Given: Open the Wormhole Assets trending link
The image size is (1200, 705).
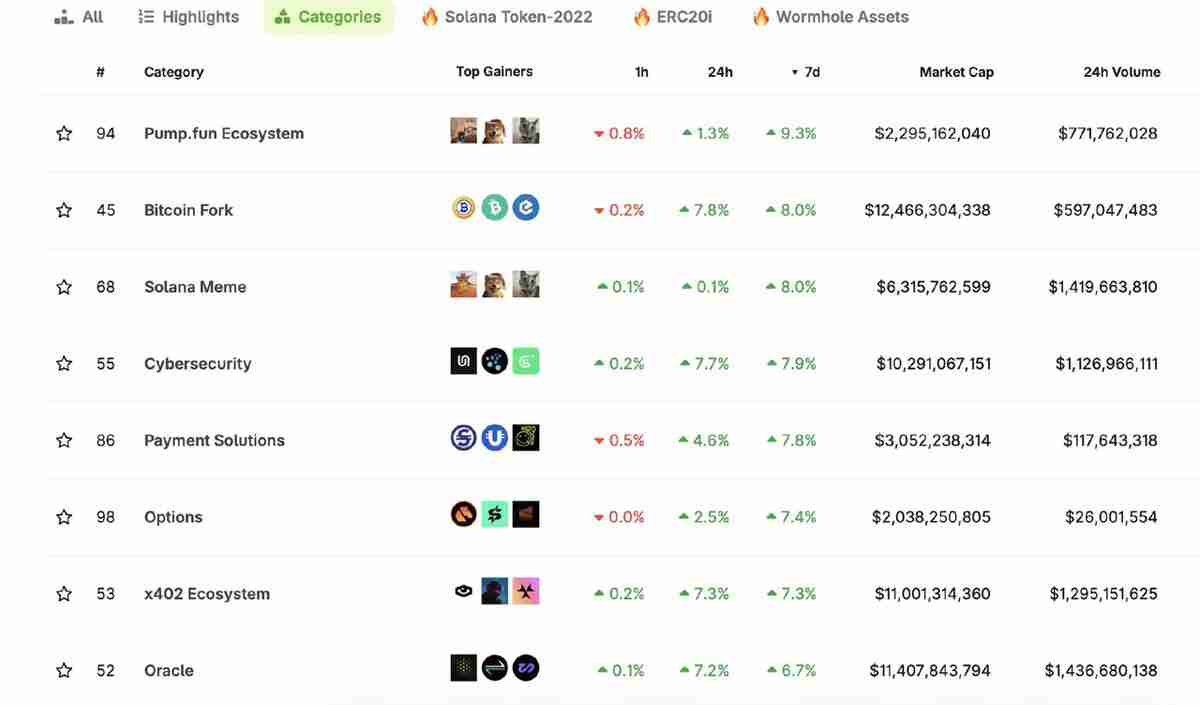Looking at the screenshot, I should pyautogui.click(x=830, y=17).
